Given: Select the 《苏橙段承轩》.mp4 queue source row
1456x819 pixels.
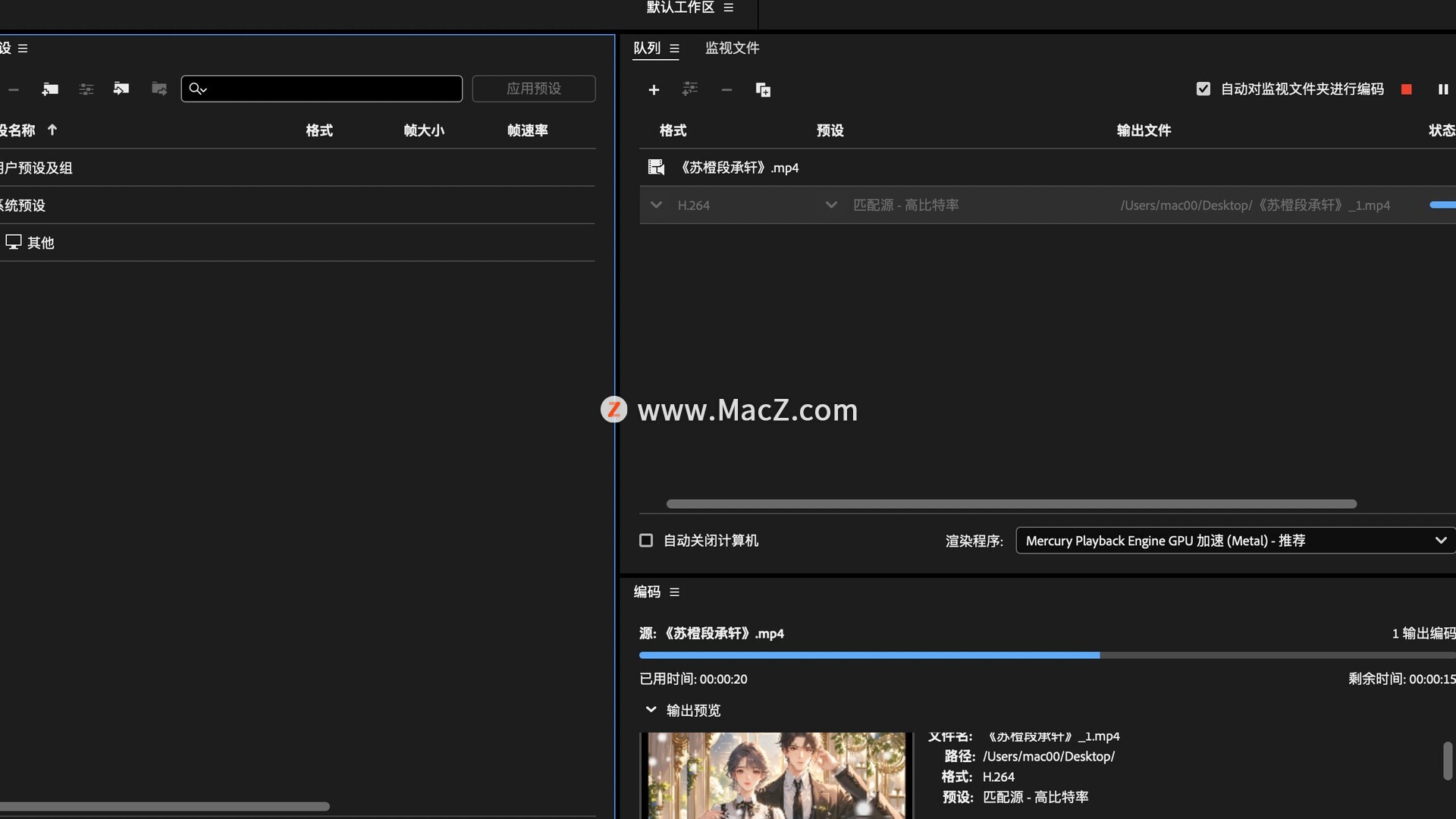Looking at the screenshot, I should pyautogui.click(x=1047, y=168).
